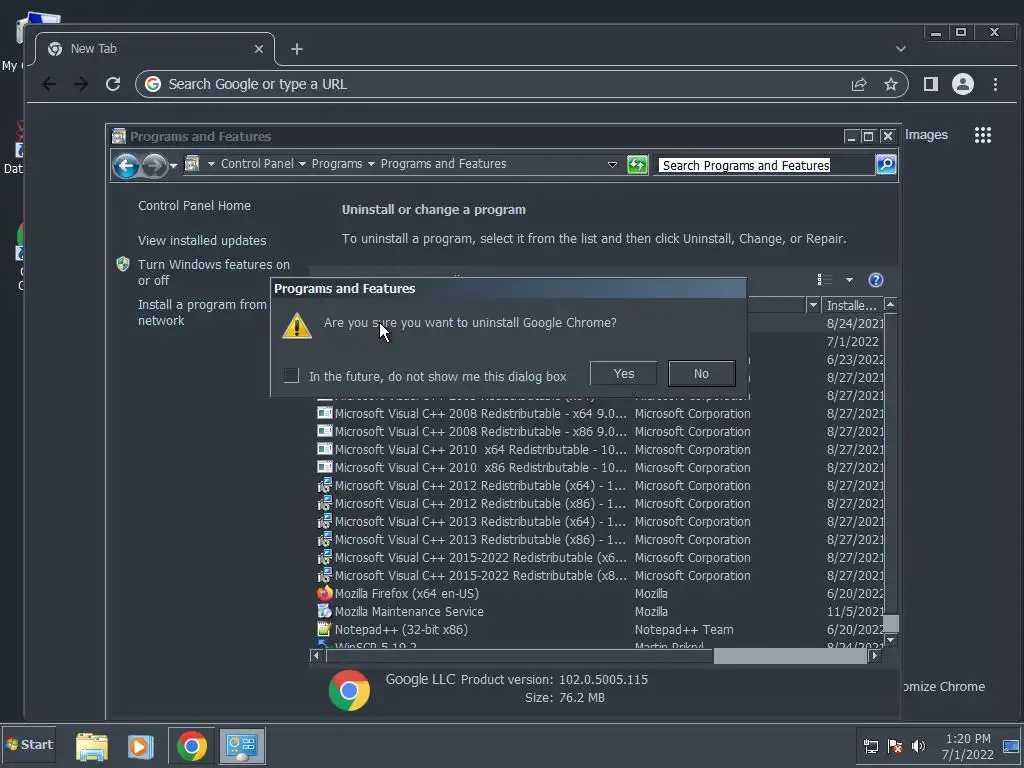Viewport: 1024px width, 768px height.
Task: Click the Mozilla Maintenance Service icon
Action: (x=325, y=611)
